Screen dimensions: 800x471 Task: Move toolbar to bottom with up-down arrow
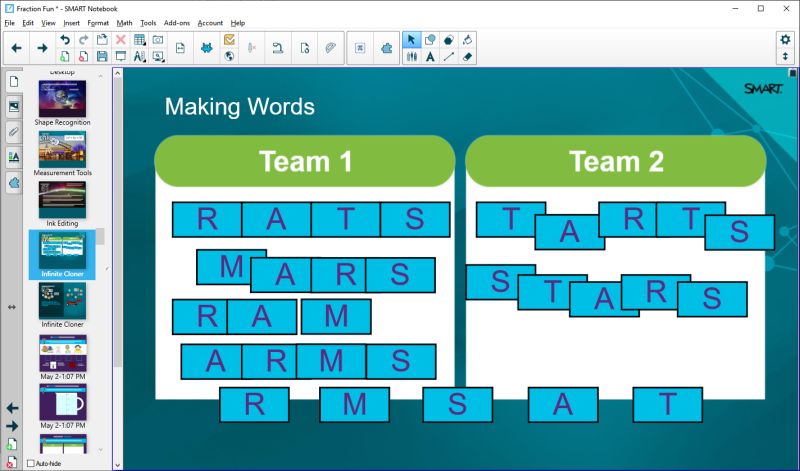(x=785, y=56)
